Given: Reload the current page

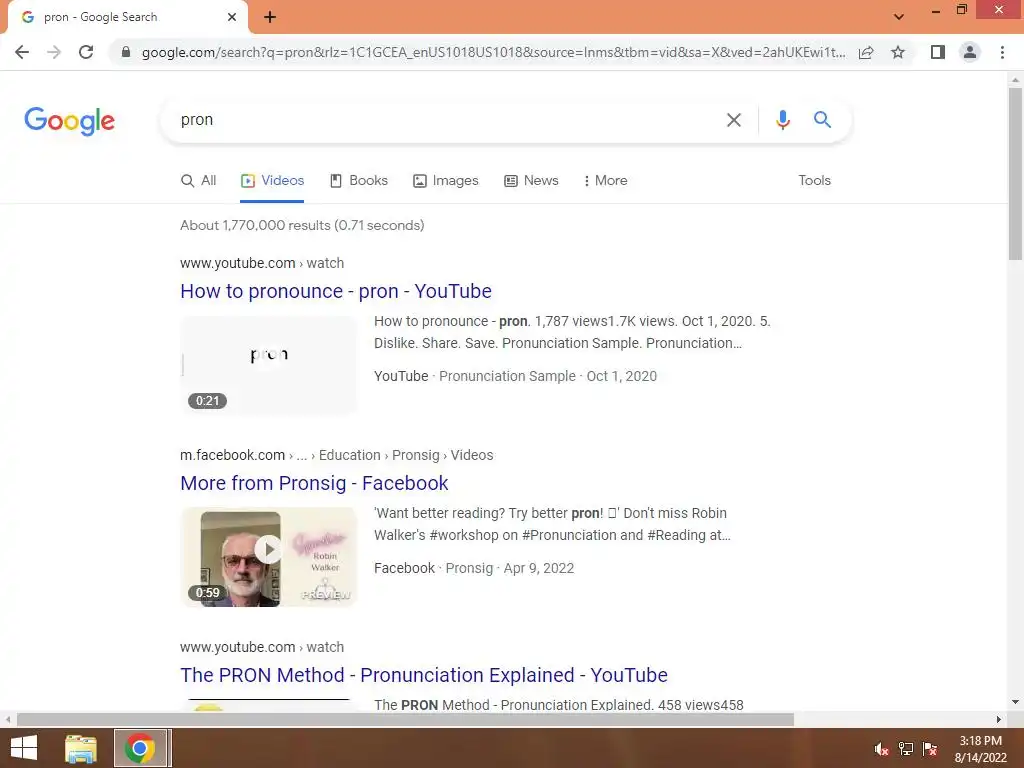Looking at the screenshot, I should [86, 52].
